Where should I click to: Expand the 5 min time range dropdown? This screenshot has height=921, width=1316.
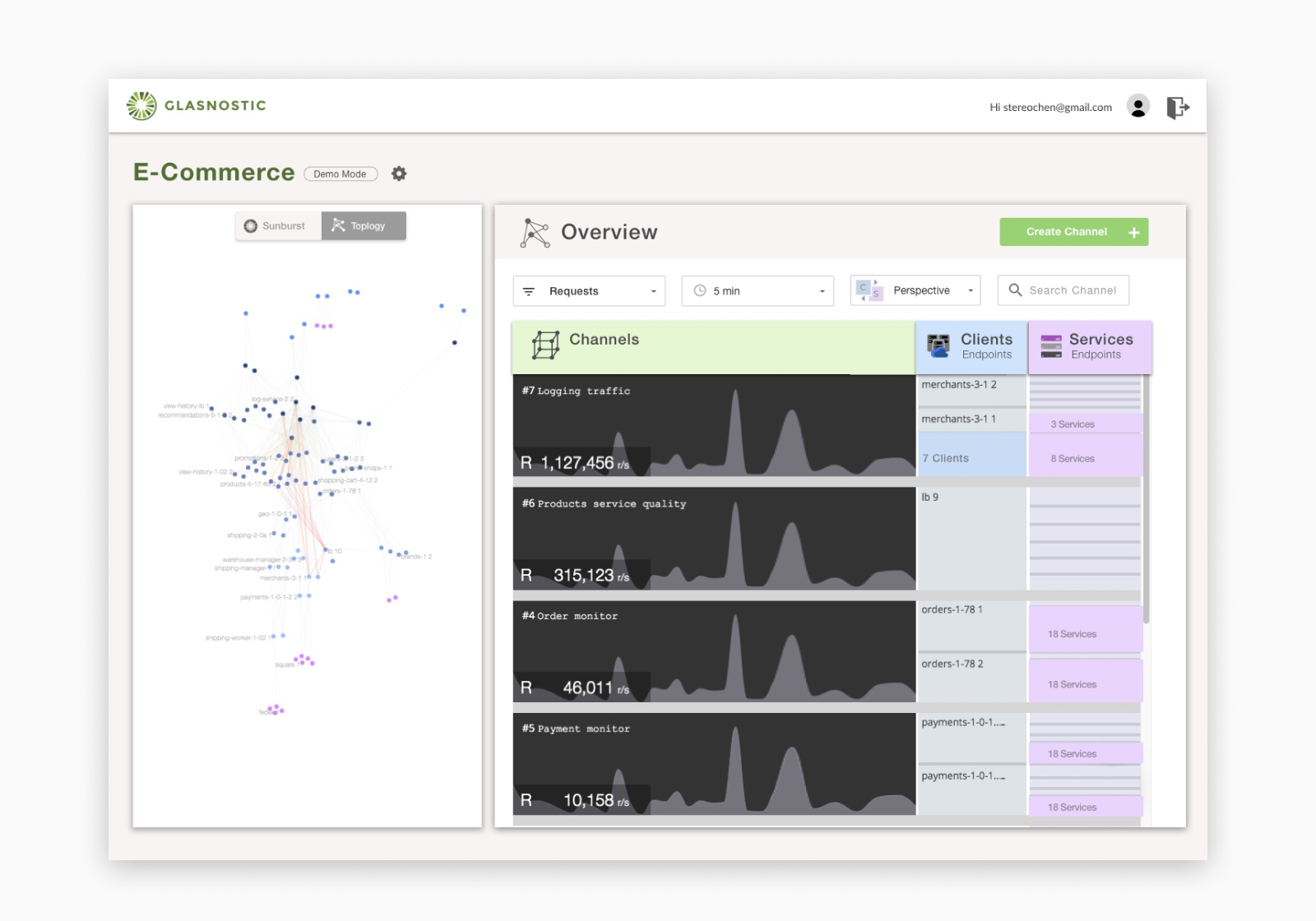tap(758, 291)
